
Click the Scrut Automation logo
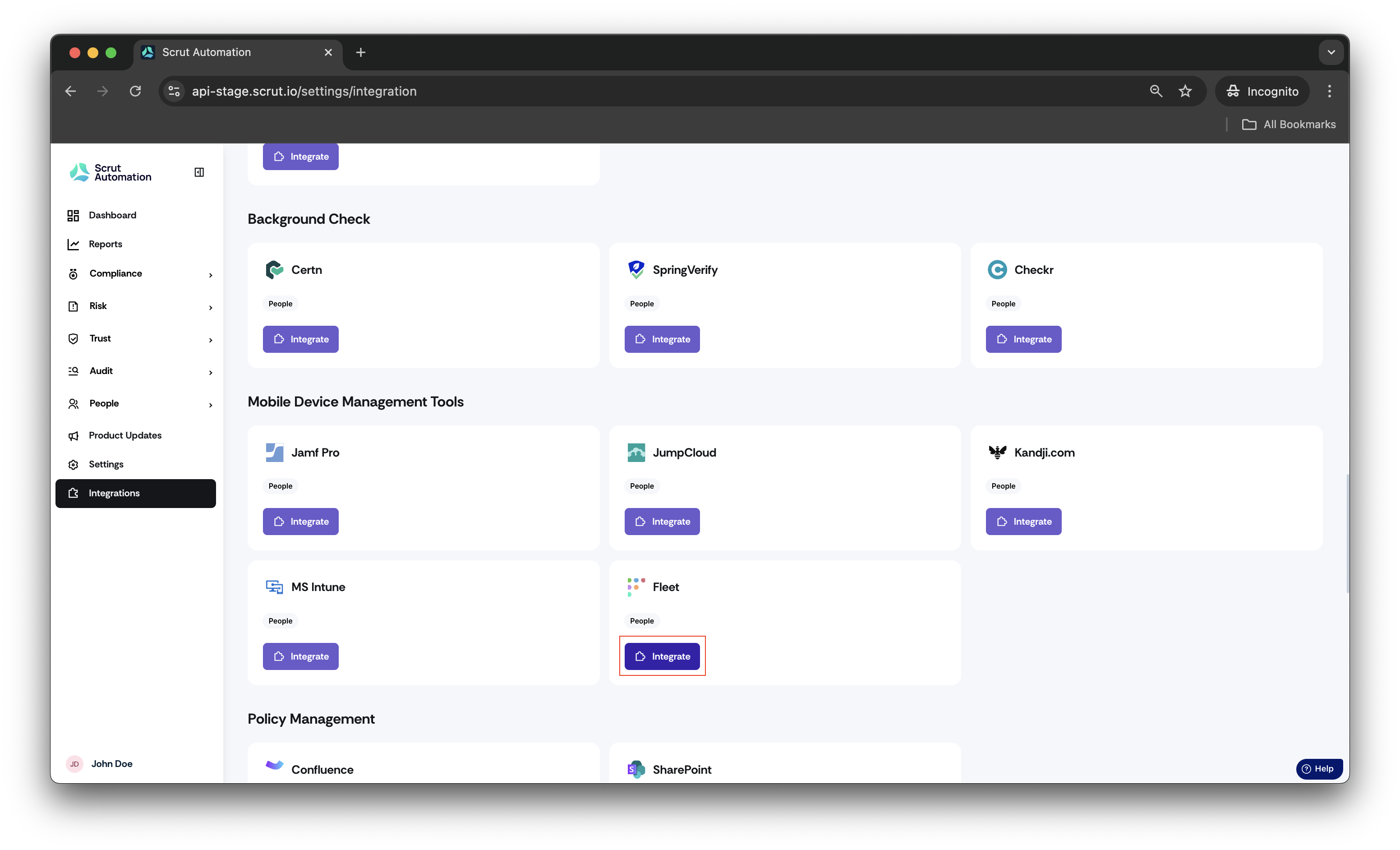tap(110, 172)
